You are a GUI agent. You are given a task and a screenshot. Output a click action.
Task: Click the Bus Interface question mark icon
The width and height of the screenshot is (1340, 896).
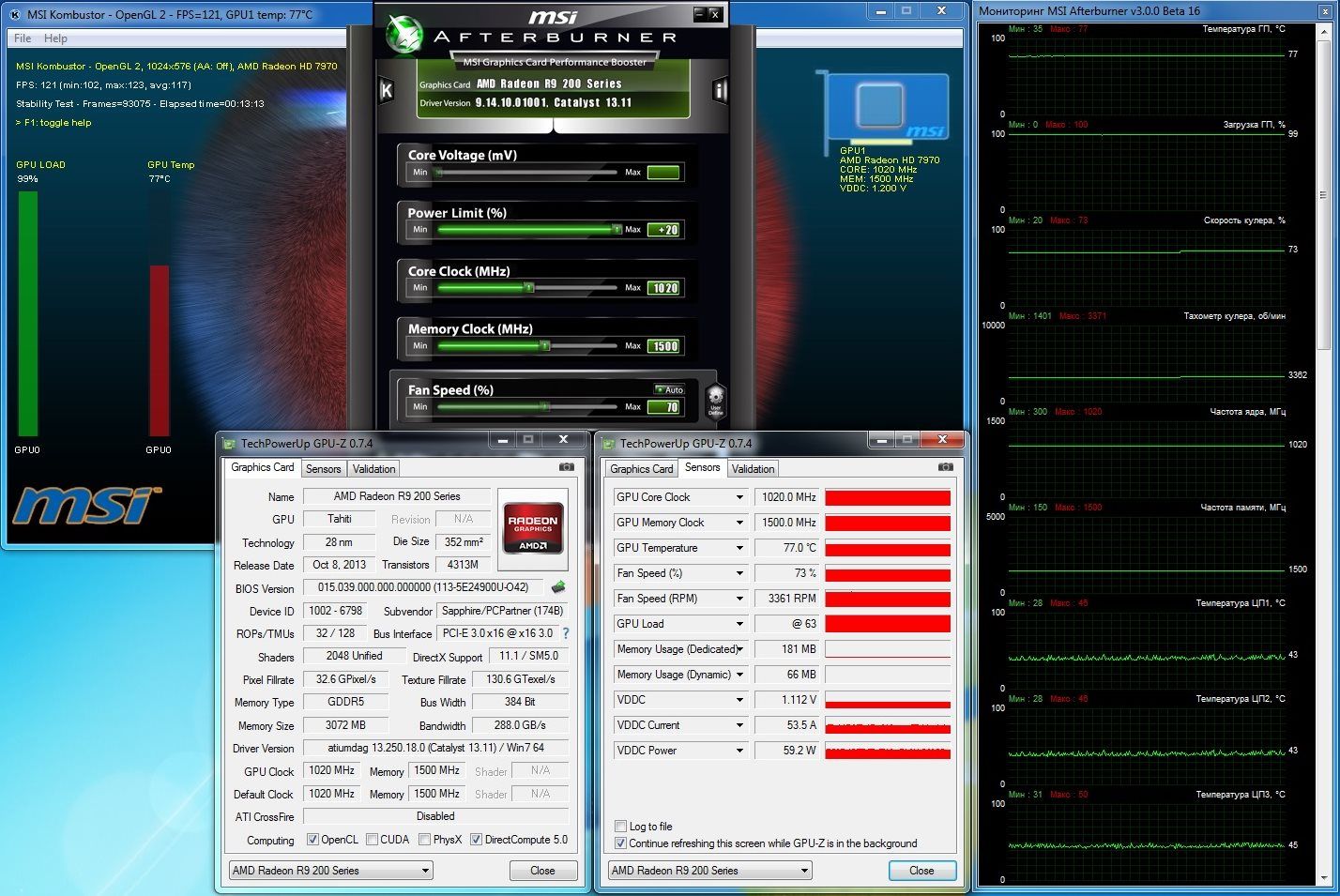click(565, 633)
